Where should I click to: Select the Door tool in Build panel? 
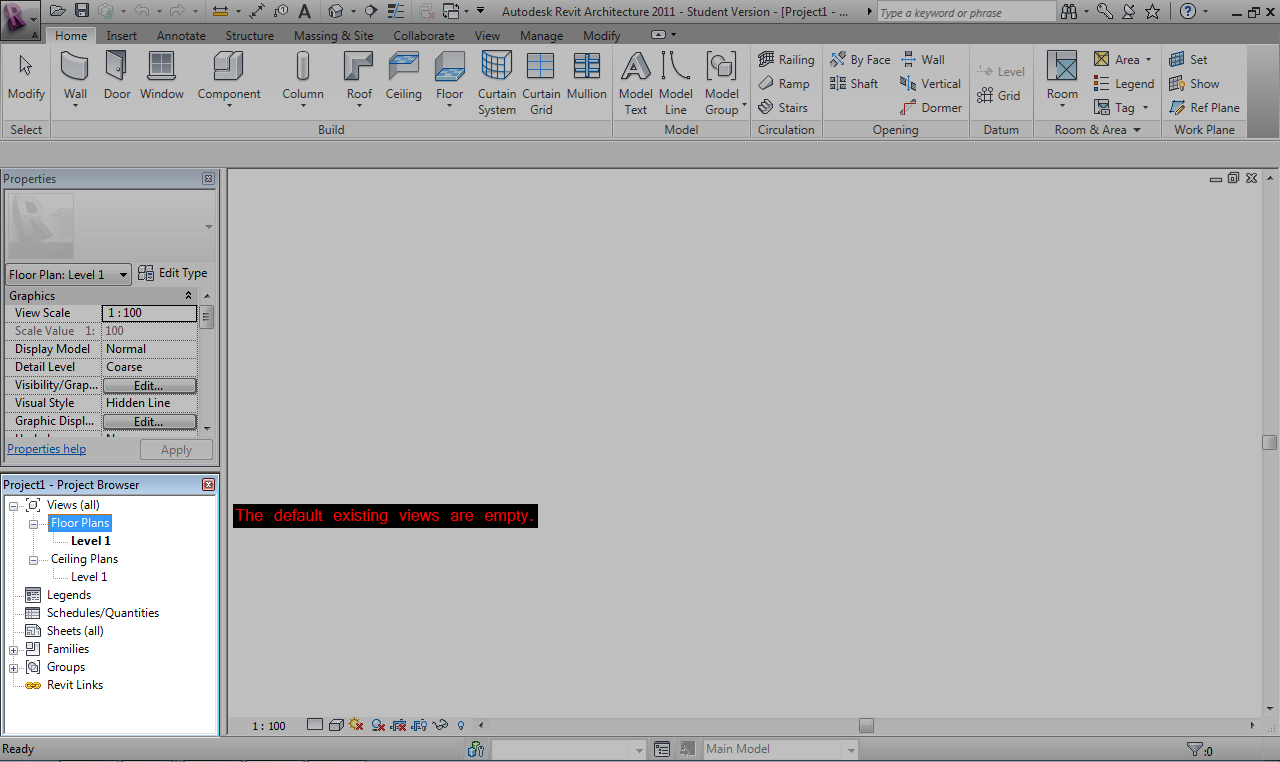(117, 76)
